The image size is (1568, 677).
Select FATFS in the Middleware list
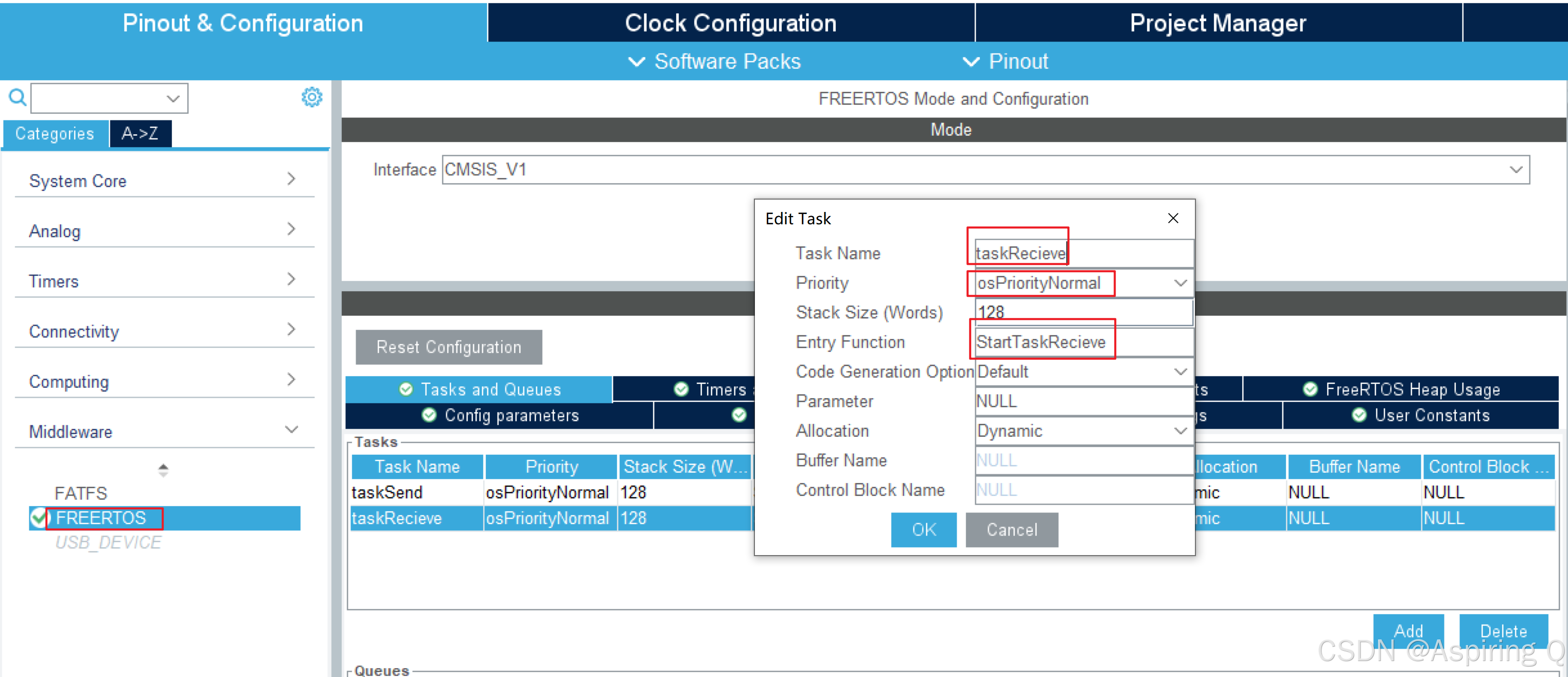tap(81, 493)
